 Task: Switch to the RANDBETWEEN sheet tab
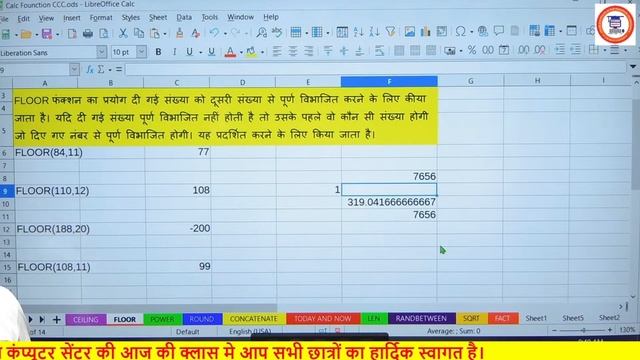pyautogui.click(x=421, y=318)
